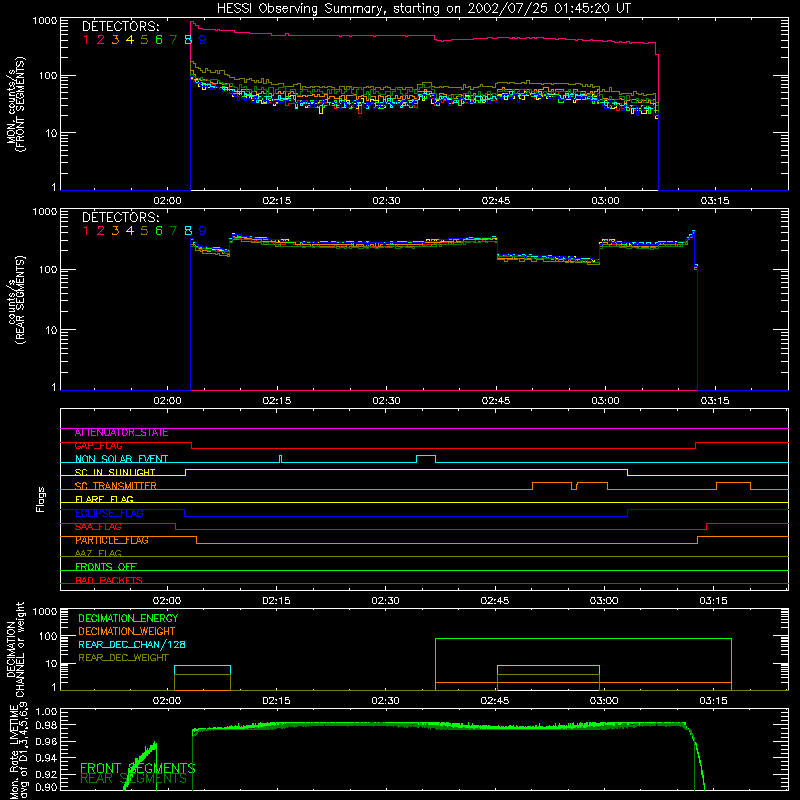
Task: Click the counts/s (REAR SEGMENTS) axis title
Action: tap(16, 300)
